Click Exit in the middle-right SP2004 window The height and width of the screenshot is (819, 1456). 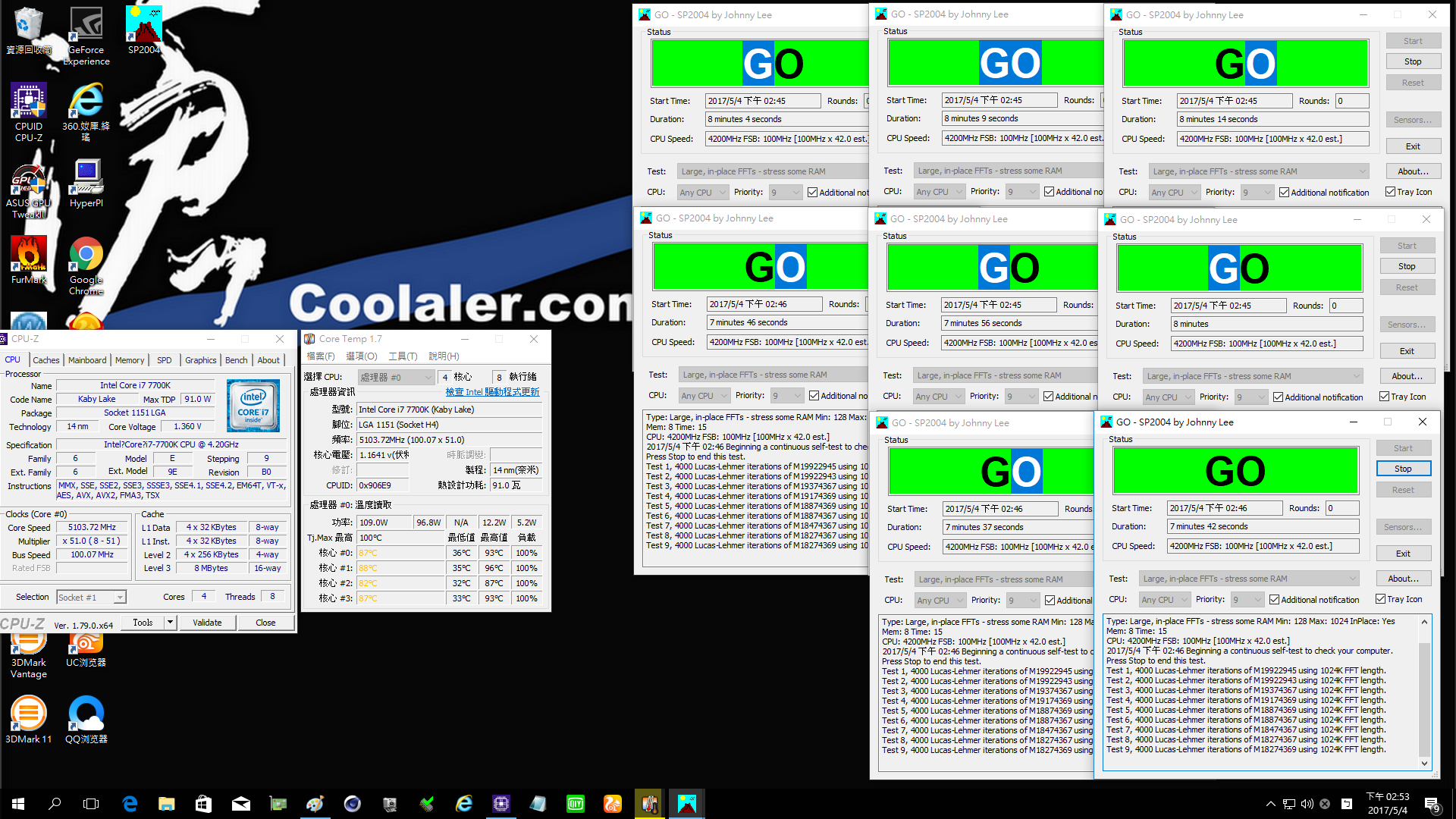pyautogui.click(x=1407, y=351)
